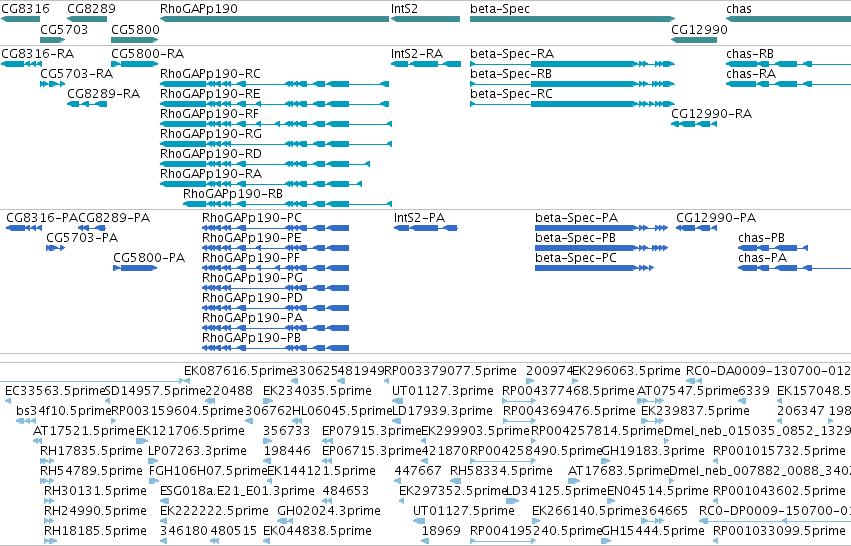The height and width of the screenshot is (546, 851).
Task: Click protein RhoGAPp190-PD
Action: 275,308
